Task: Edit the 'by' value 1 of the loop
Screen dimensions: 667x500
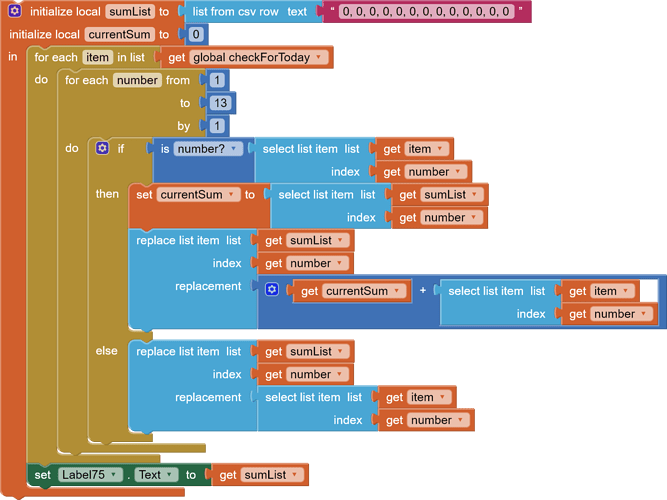Action: pyautogui.click(x=217, y=126)
